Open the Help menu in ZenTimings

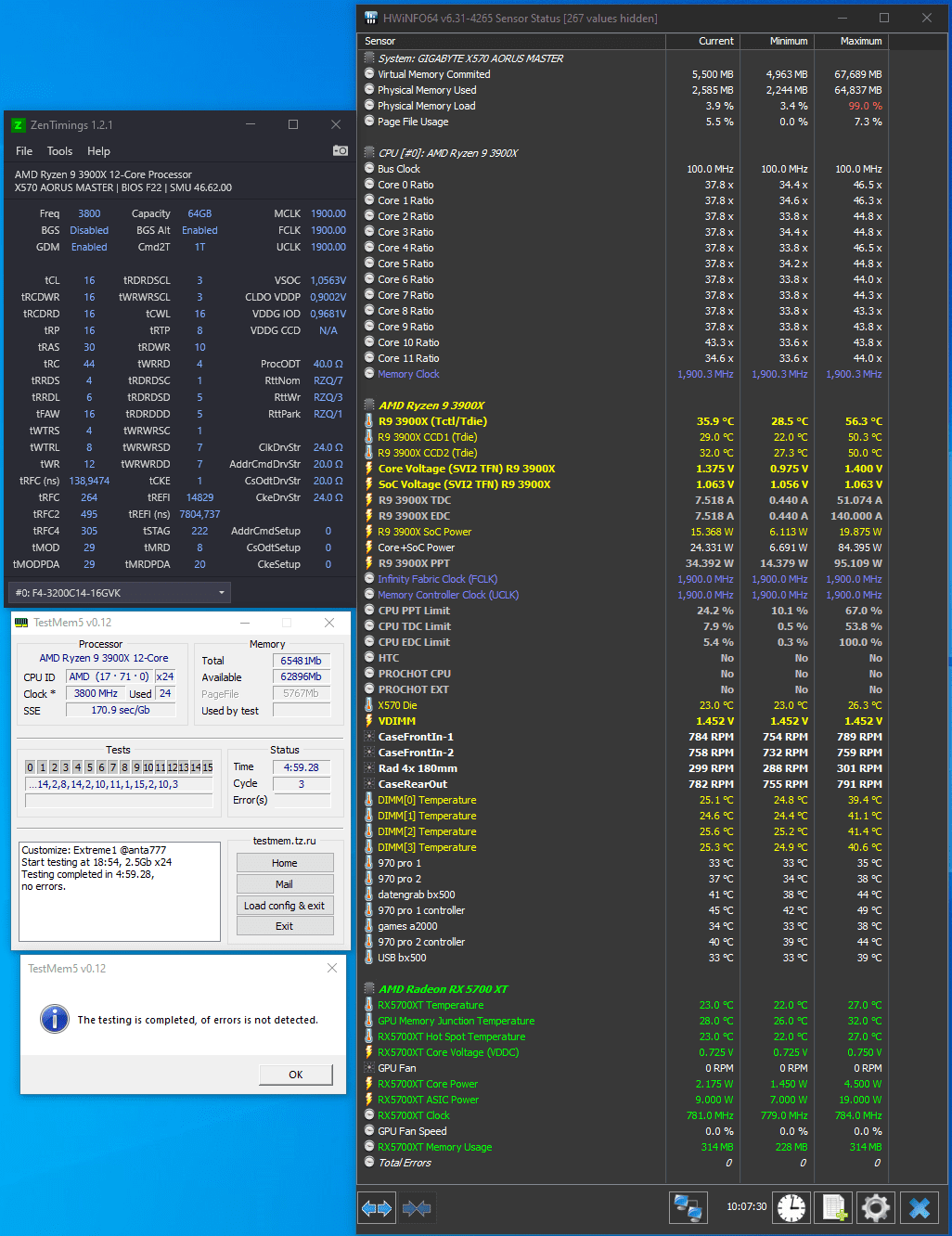coord(98,151)
